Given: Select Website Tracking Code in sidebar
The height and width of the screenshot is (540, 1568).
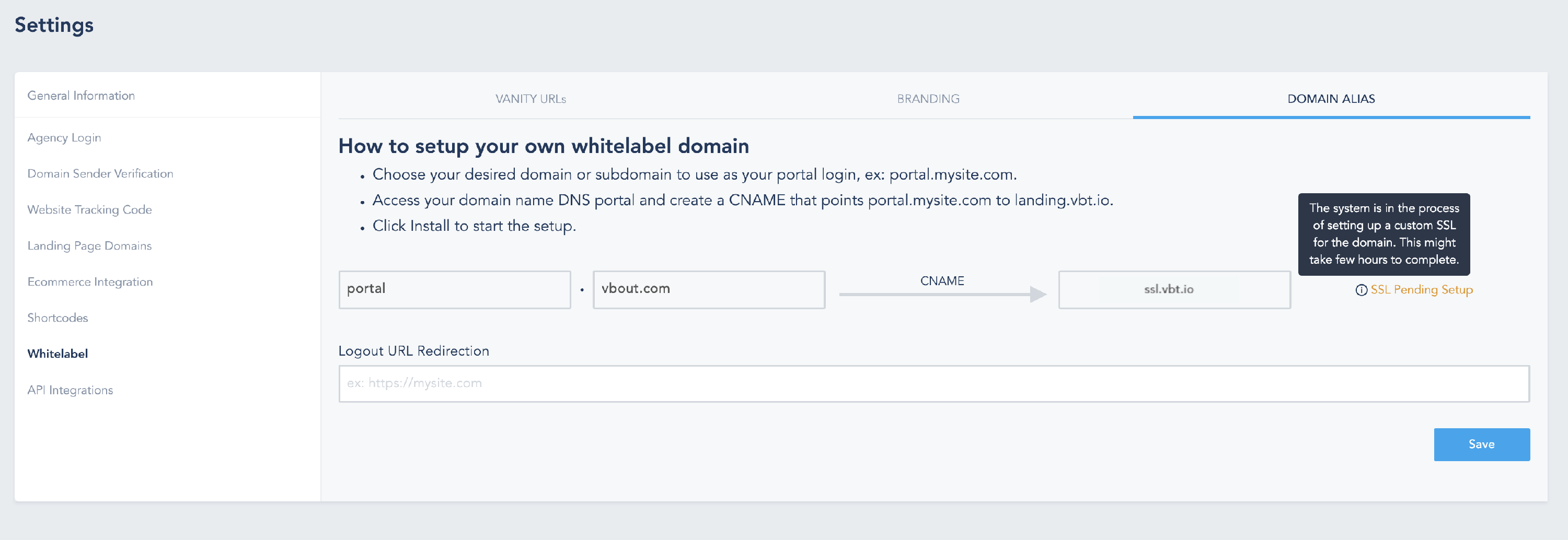Looking at the screenshot, I should pyautogui.click(x=89, y=210).
